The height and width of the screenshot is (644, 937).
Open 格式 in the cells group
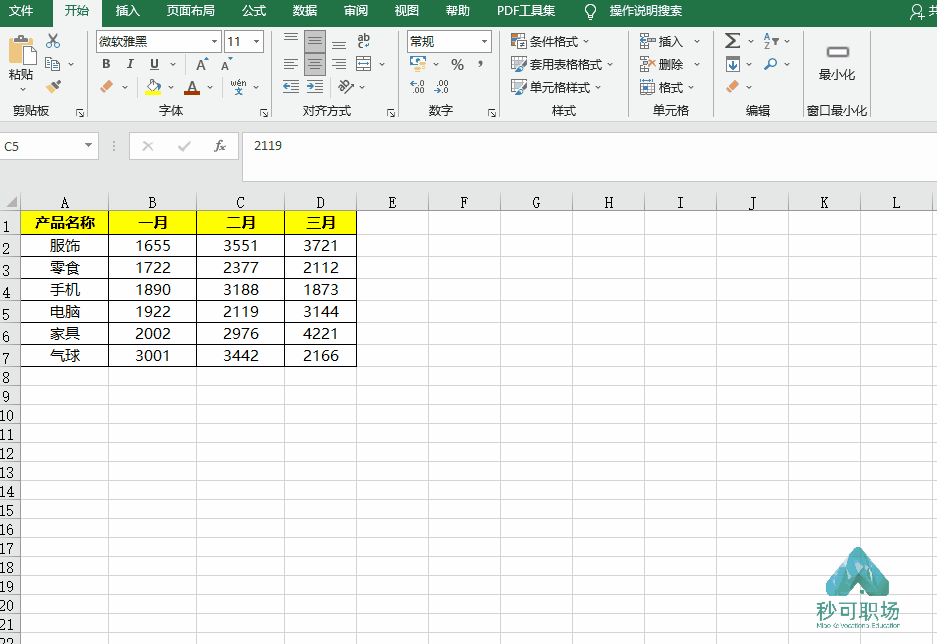(x=667, y=87)
